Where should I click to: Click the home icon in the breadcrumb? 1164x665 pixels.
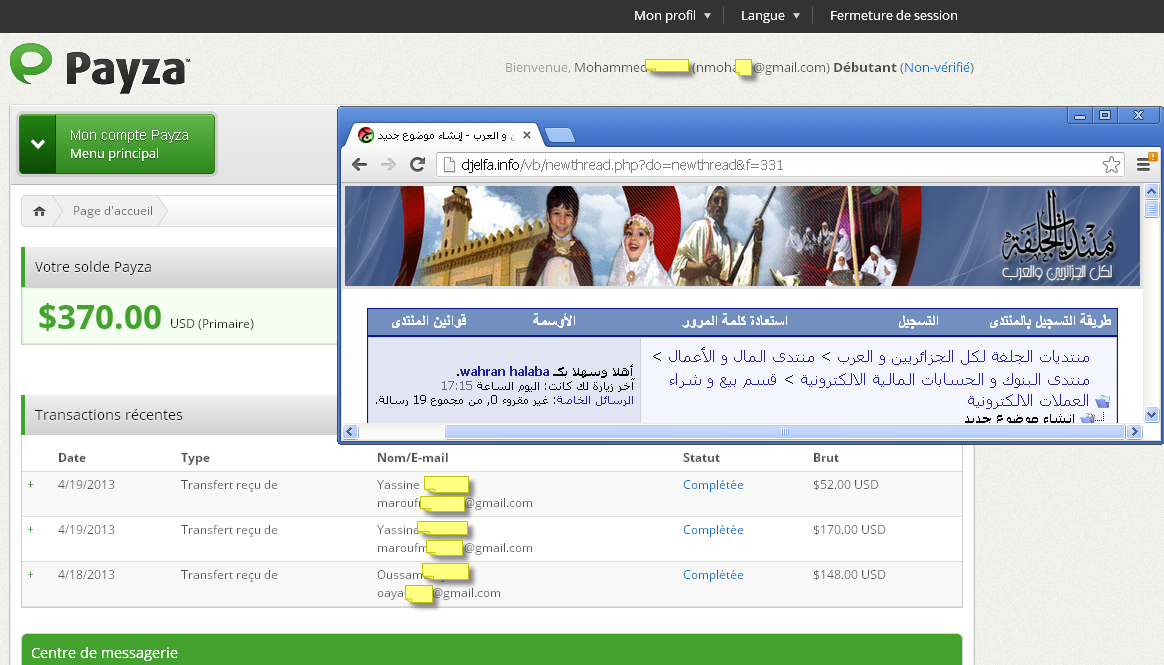coord(39,212)
